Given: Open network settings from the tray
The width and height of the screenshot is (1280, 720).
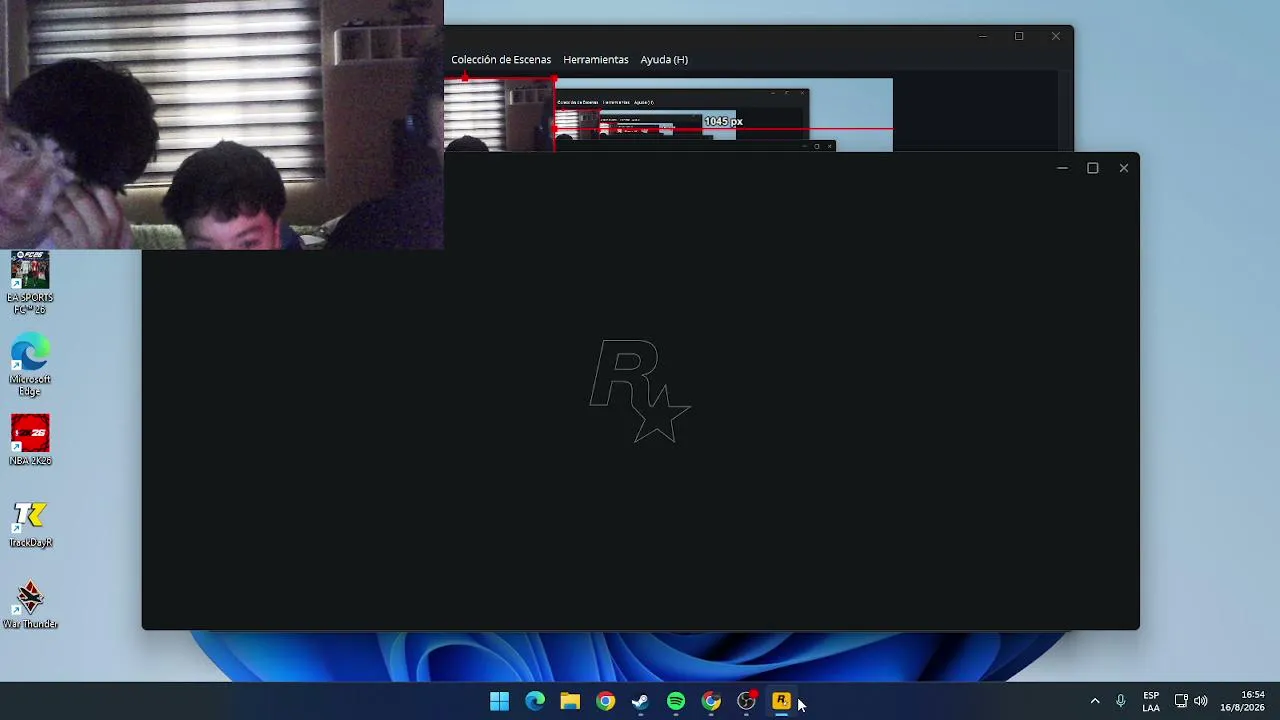Looking at the screenshot, I should click(1181, 701).
